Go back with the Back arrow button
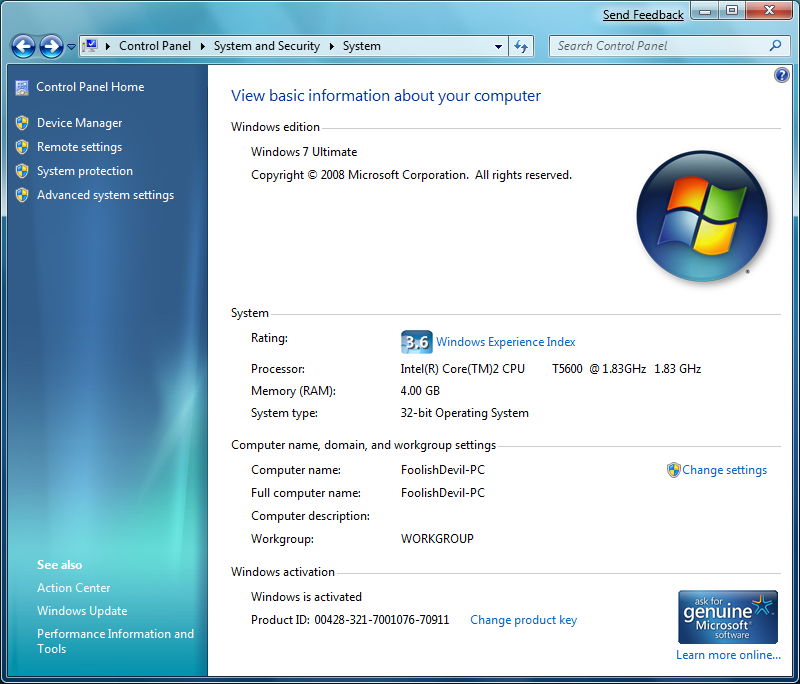 coord(23,46)
